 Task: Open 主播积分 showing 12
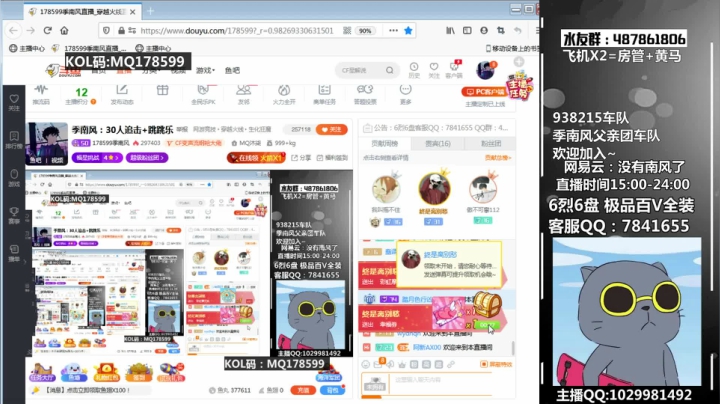point(81,95)
